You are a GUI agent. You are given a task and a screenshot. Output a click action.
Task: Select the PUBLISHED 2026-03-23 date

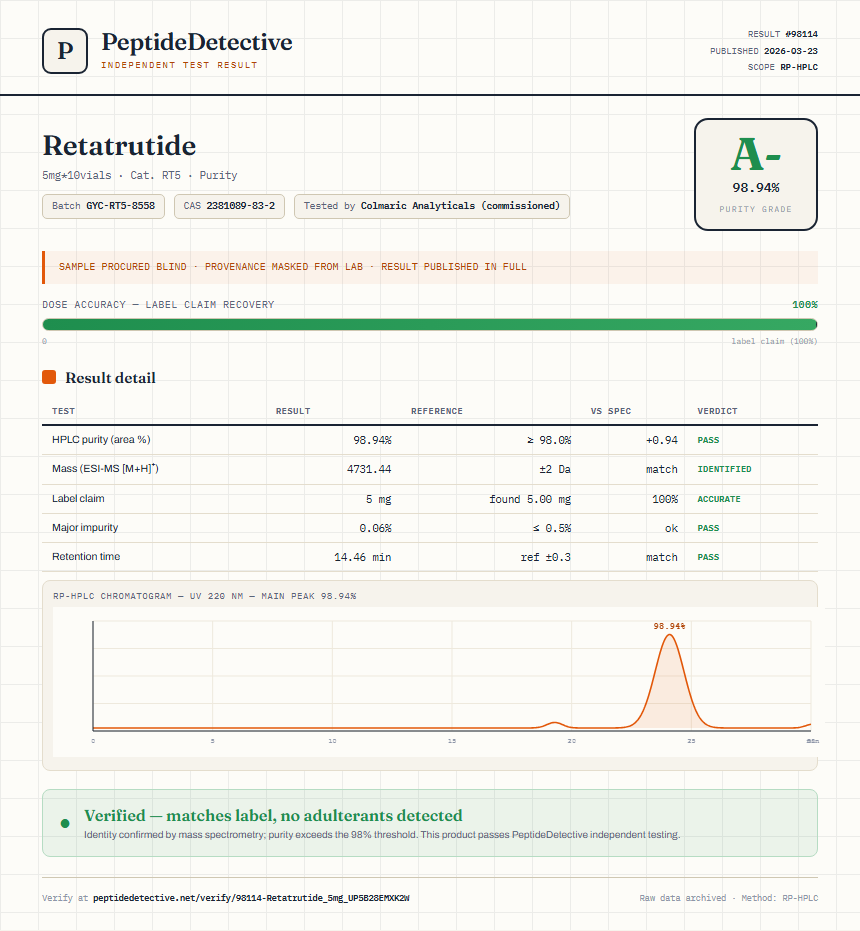pos(764,51)
